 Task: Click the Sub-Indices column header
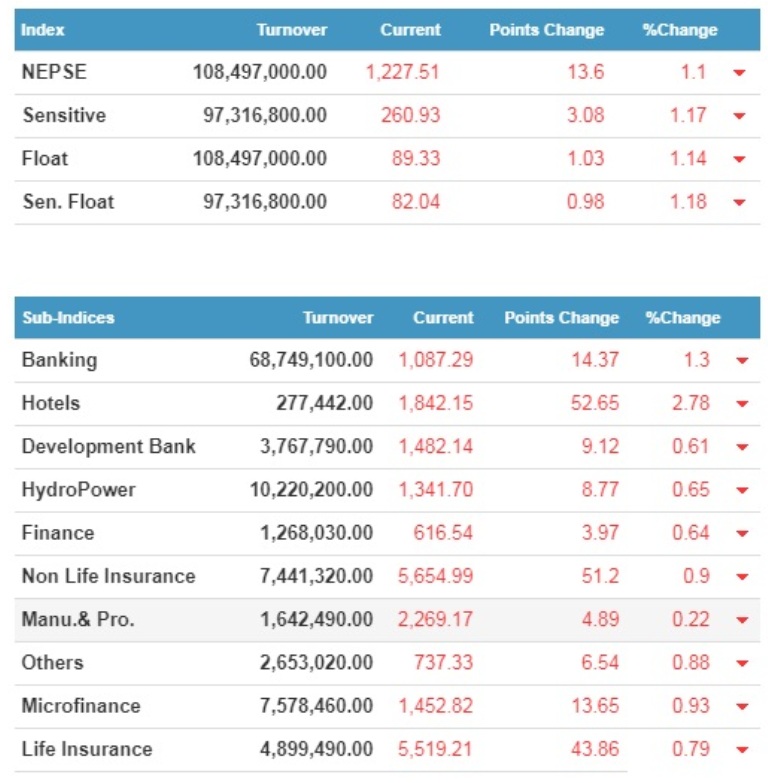click(x=68, y=318)
